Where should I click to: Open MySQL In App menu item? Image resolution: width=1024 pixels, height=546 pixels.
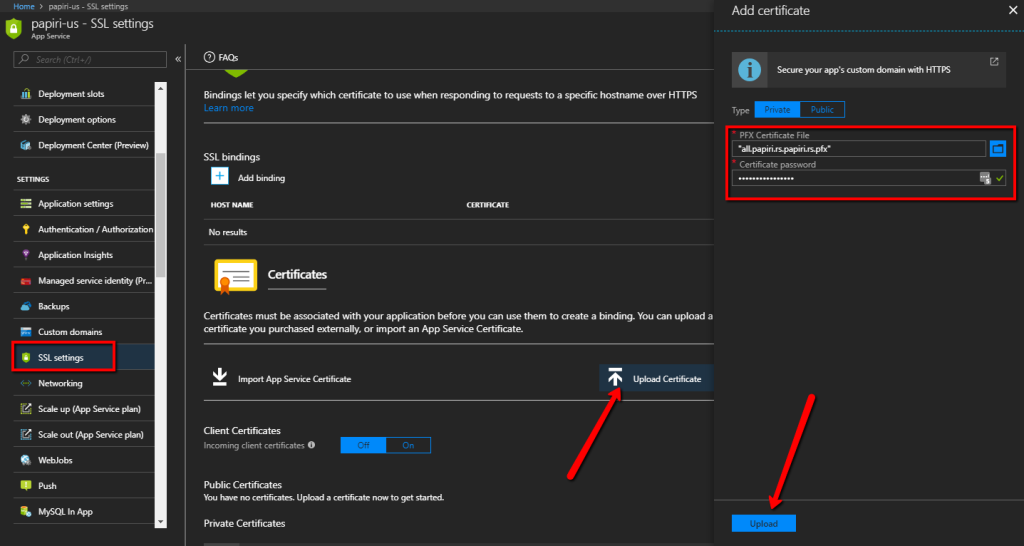(x=84, y=511)
